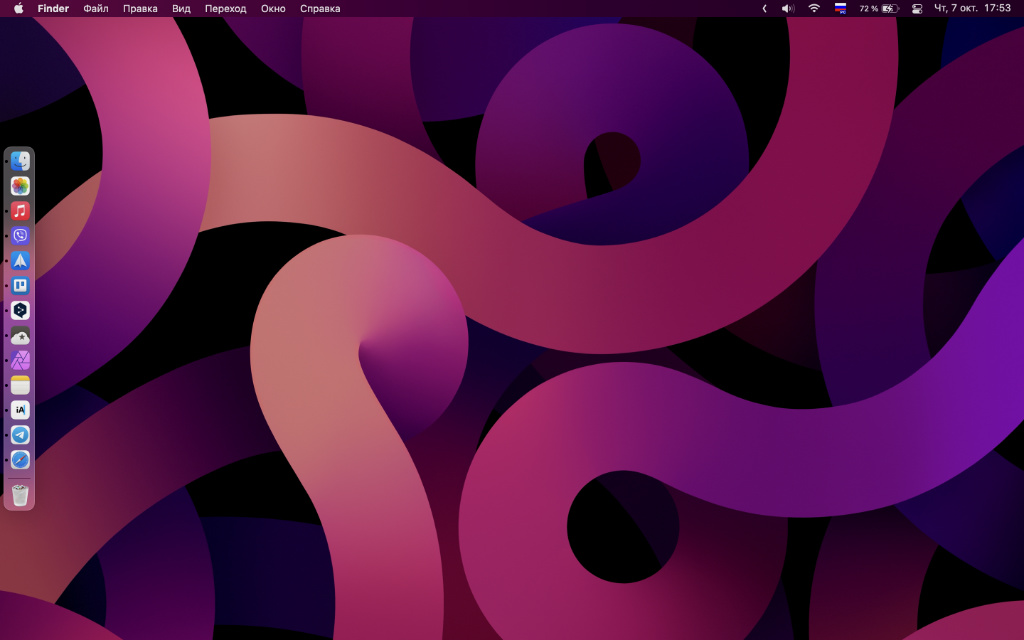Open the Apple menu
Screen dimensions: 1024x640
tap(18, 8)
